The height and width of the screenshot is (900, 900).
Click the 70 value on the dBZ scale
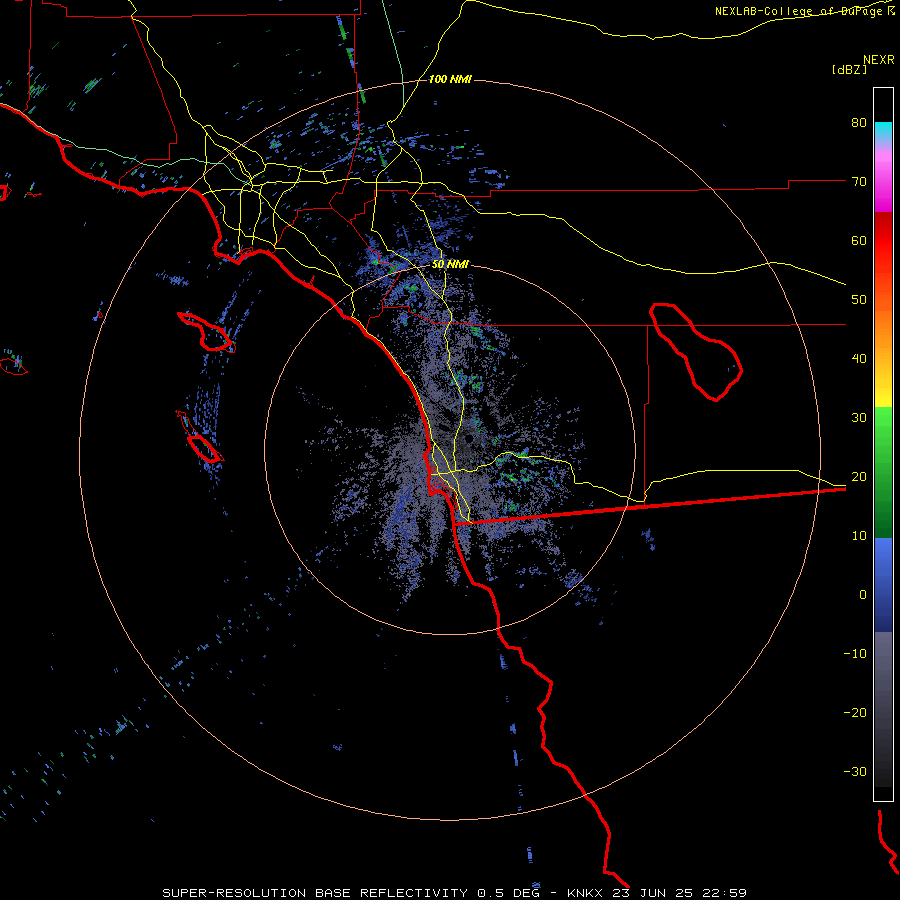coord(859,181)
